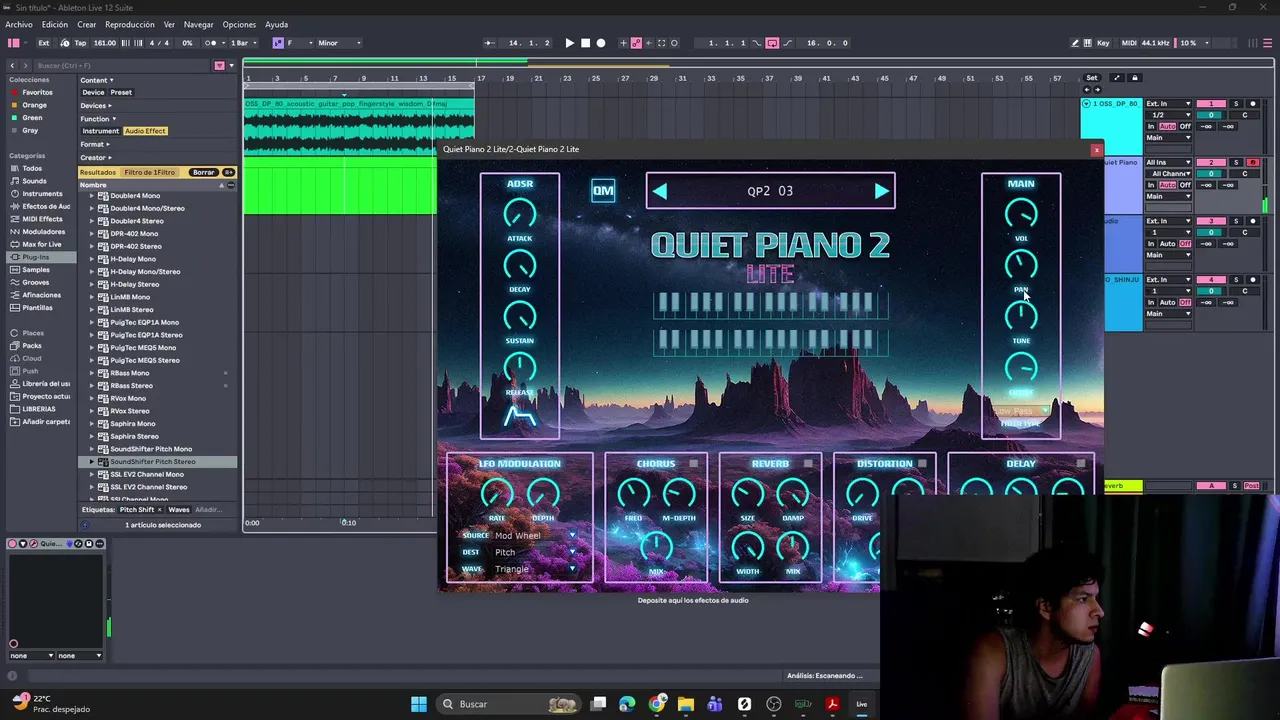Open the Reproducción menu

click(130, 25)
